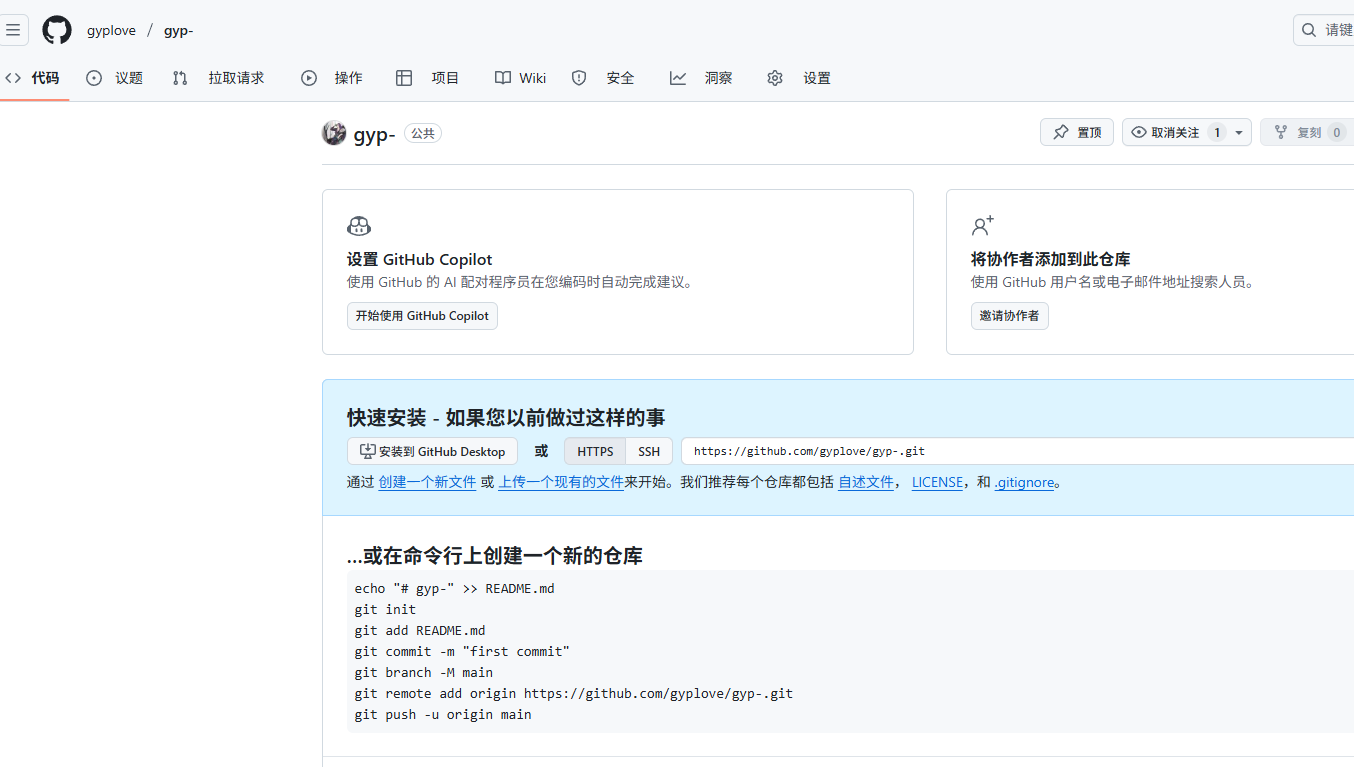Expand the watch options dropdown arrow
The height and width of the screenshot is (767, 1354).
[1239, 132]
